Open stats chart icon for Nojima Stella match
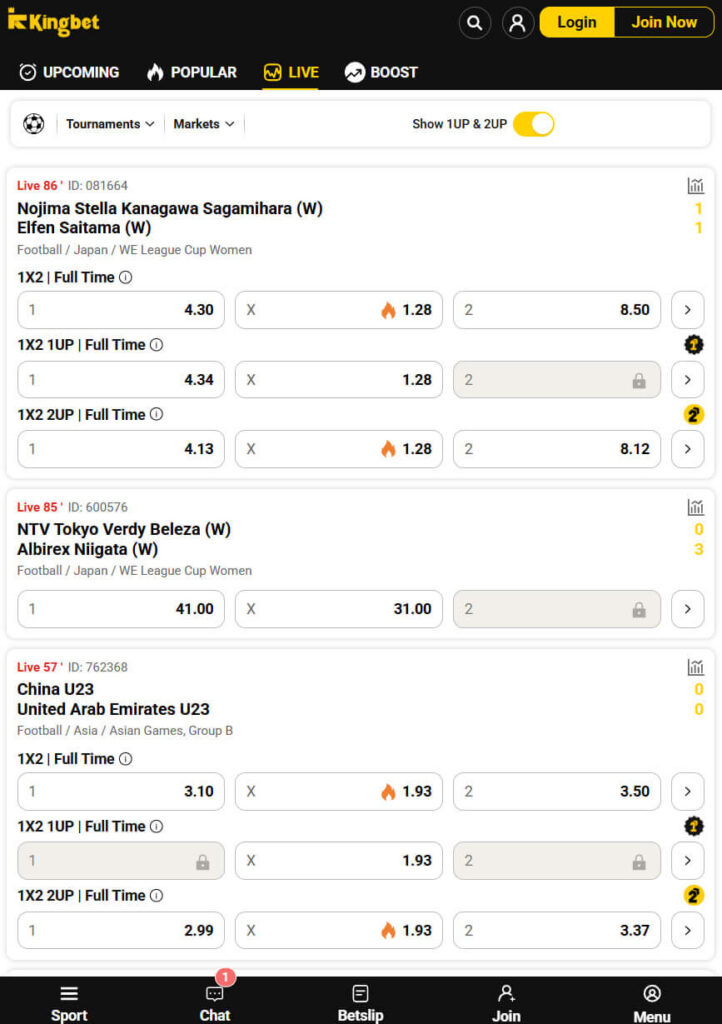 coord(695,185)
